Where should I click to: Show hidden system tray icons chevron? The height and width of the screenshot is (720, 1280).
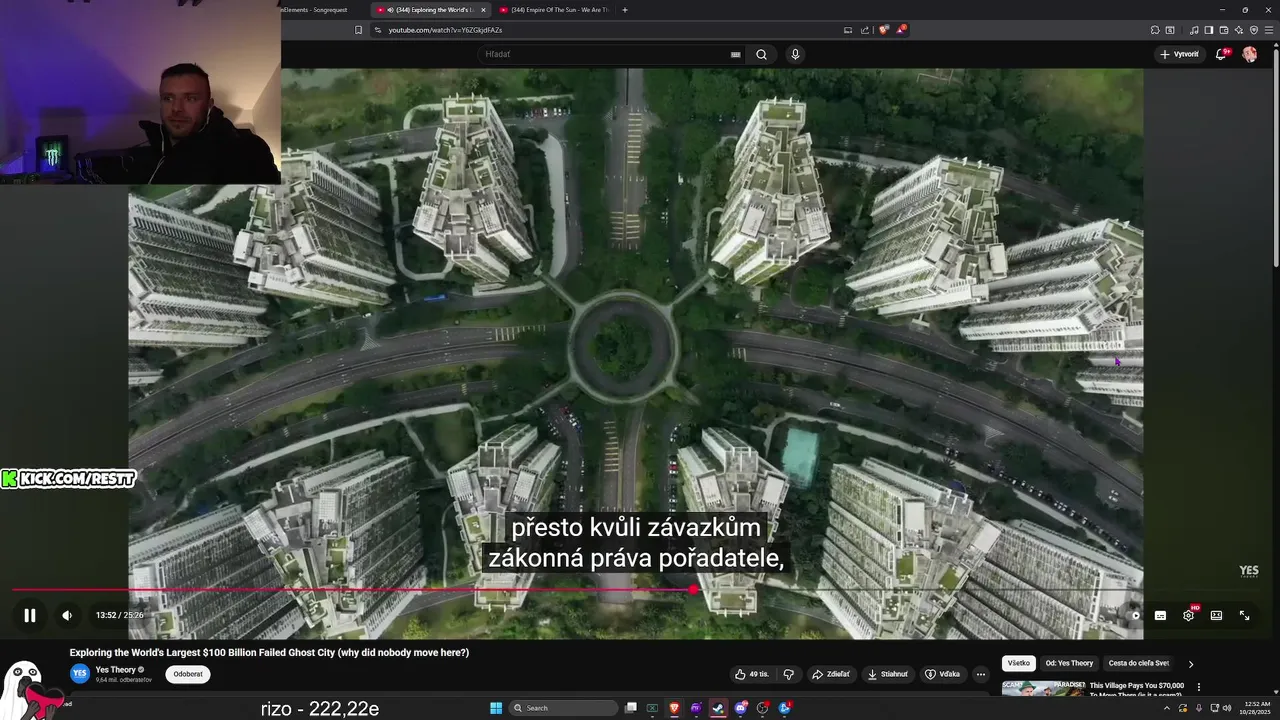coord(1168,708)
